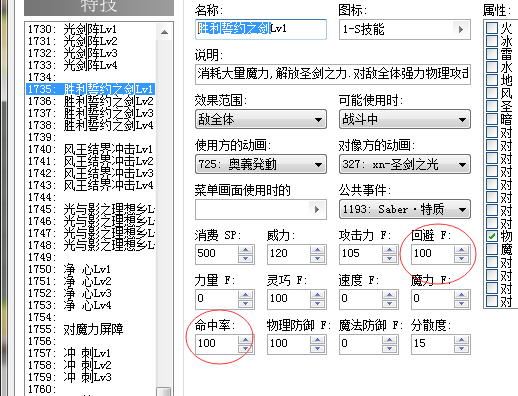Increase the 灵巧 F value with up arrow
The height and width of the screenshot is (396, 518).
point(318,295)
